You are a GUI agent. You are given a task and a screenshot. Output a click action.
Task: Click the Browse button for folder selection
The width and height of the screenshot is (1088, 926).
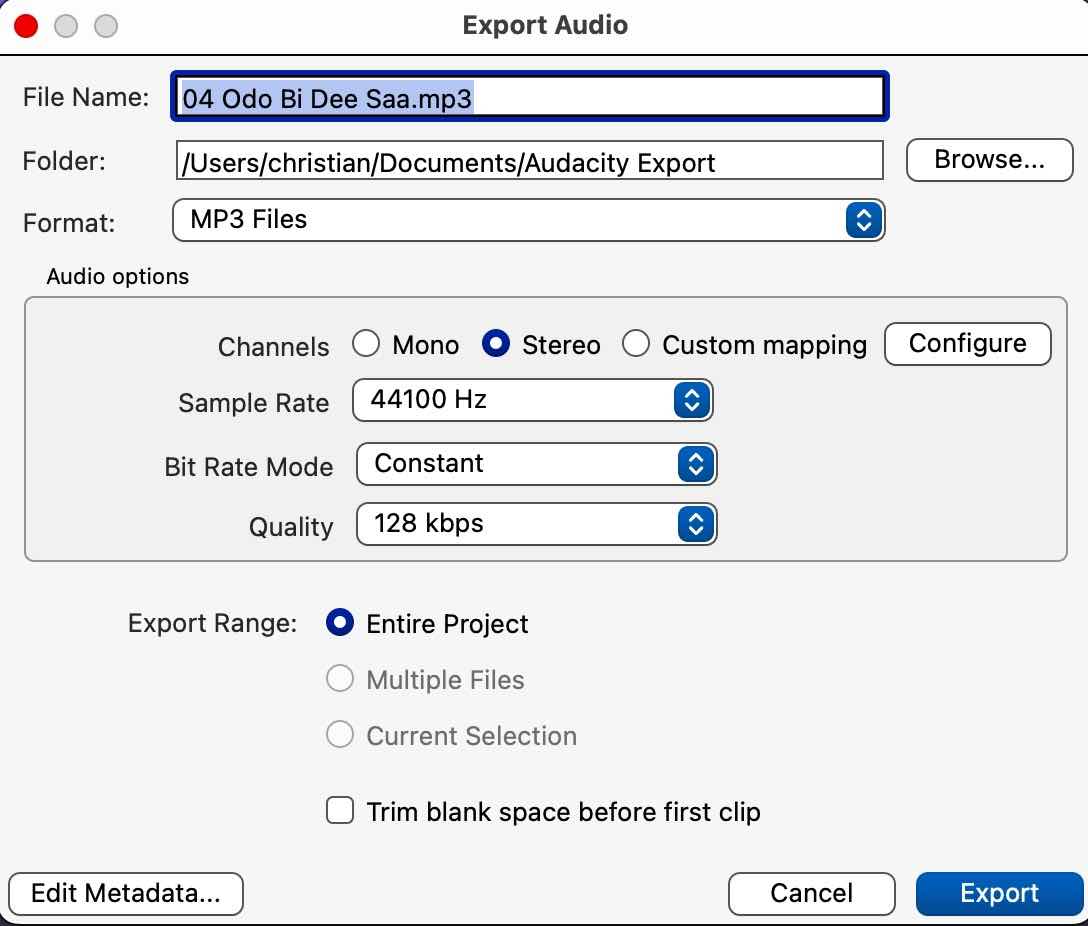pyautogui.click(x=988, y=159)
